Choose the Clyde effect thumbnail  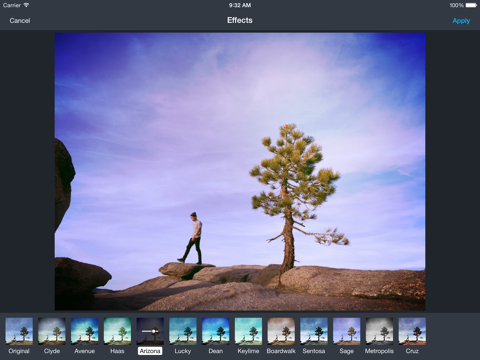(52, 331)
